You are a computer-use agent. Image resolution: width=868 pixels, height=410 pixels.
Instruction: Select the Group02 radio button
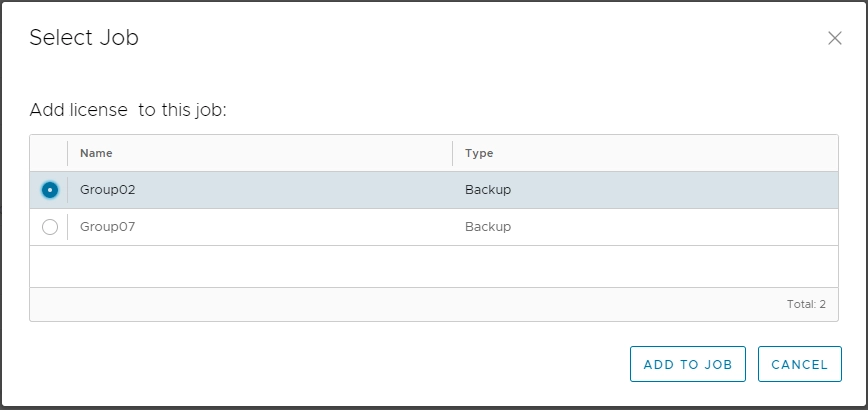(x=50, y=190)
